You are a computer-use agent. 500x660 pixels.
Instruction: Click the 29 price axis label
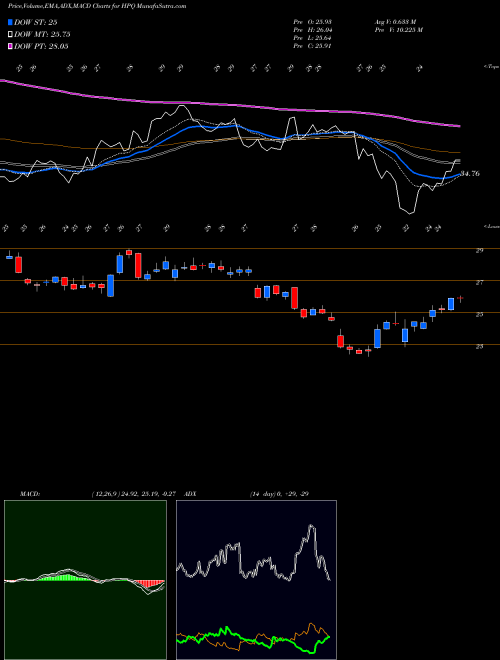(479, 250)
